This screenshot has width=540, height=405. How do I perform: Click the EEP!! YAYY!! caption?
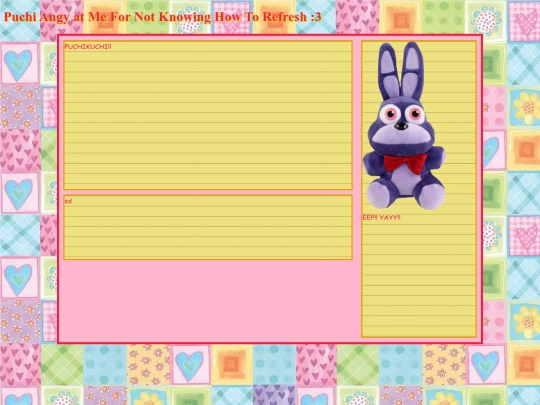(x=381, y=217)
